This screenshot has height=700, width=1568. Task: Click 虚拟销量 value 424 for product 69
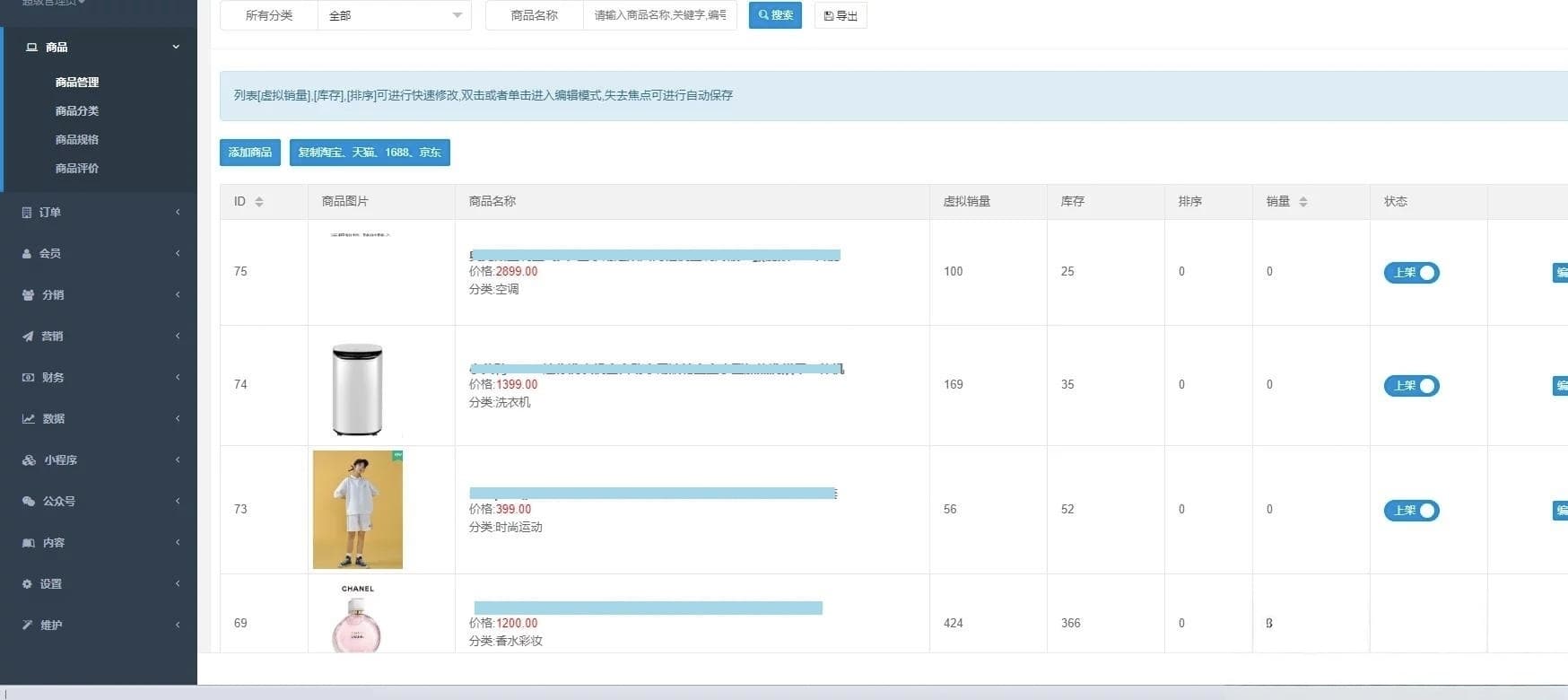coord(953,624)
